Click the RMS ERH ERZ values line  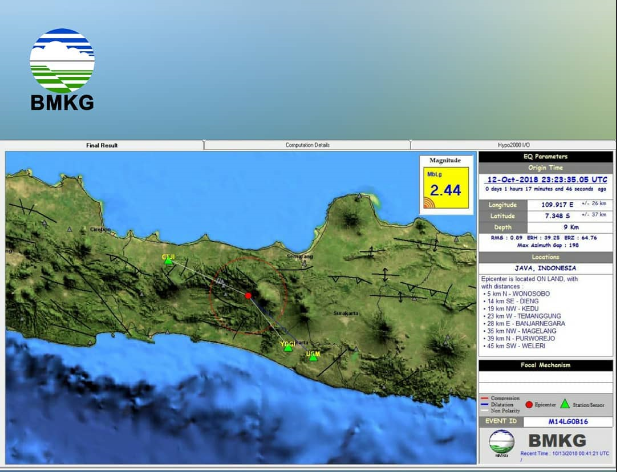544,238
